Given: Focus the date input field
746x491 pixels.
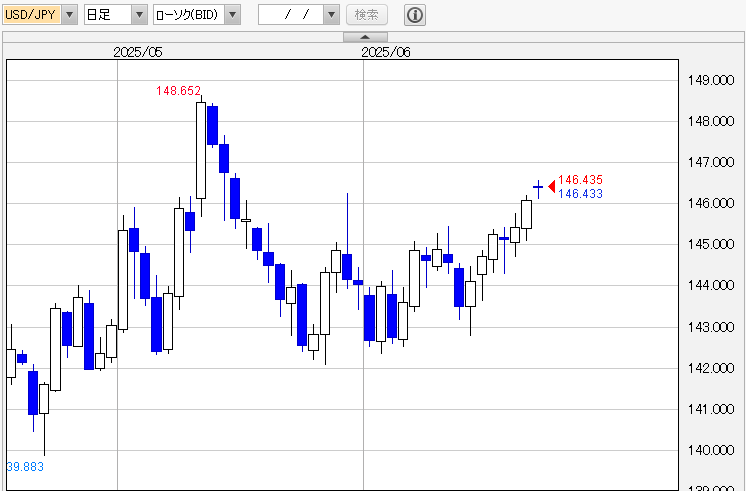Looking at the screenshot, I should [x=291, y=15].
